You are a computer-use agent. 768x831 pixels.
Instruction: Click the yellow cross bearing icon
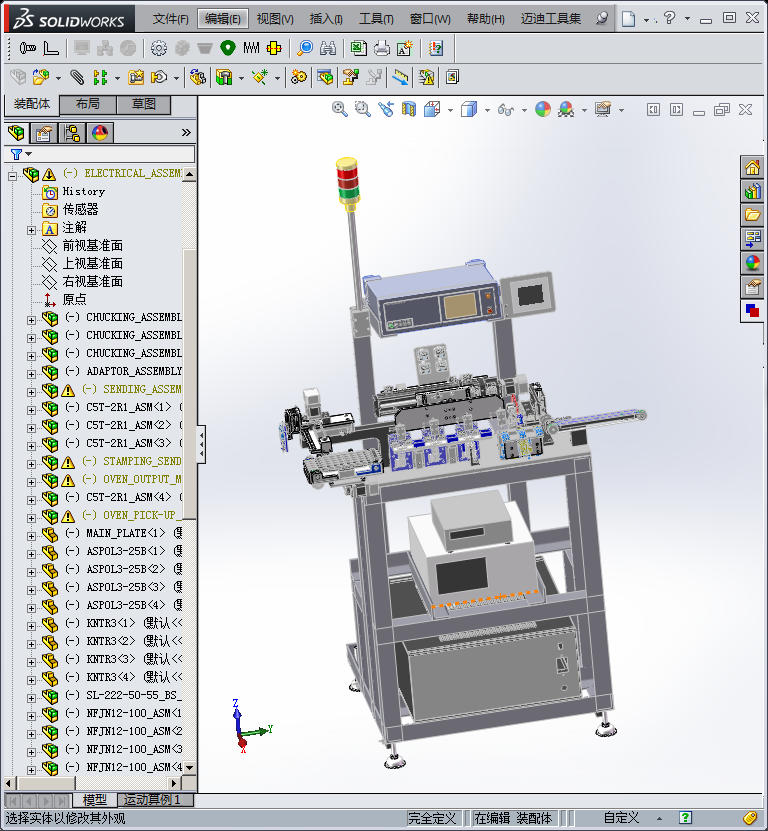click(x=274, y=49)
